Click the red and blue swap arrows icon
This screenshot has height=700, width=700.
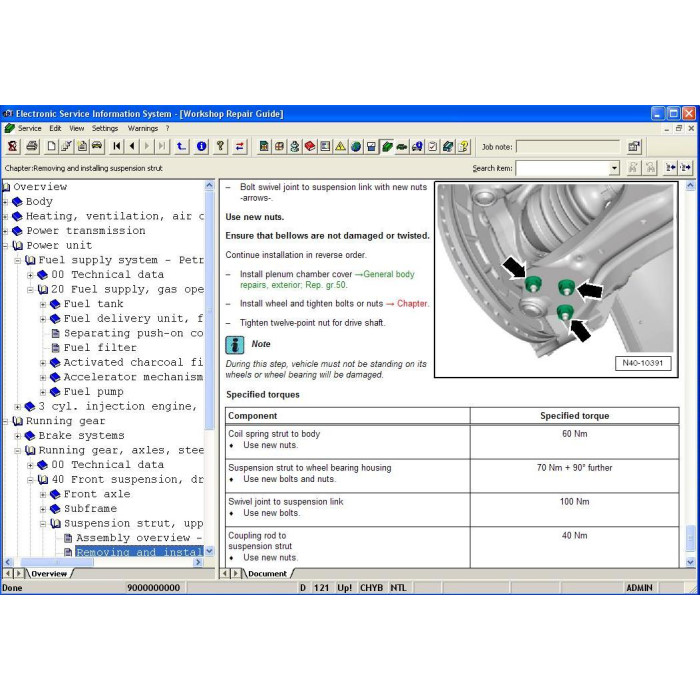(240, 146)
